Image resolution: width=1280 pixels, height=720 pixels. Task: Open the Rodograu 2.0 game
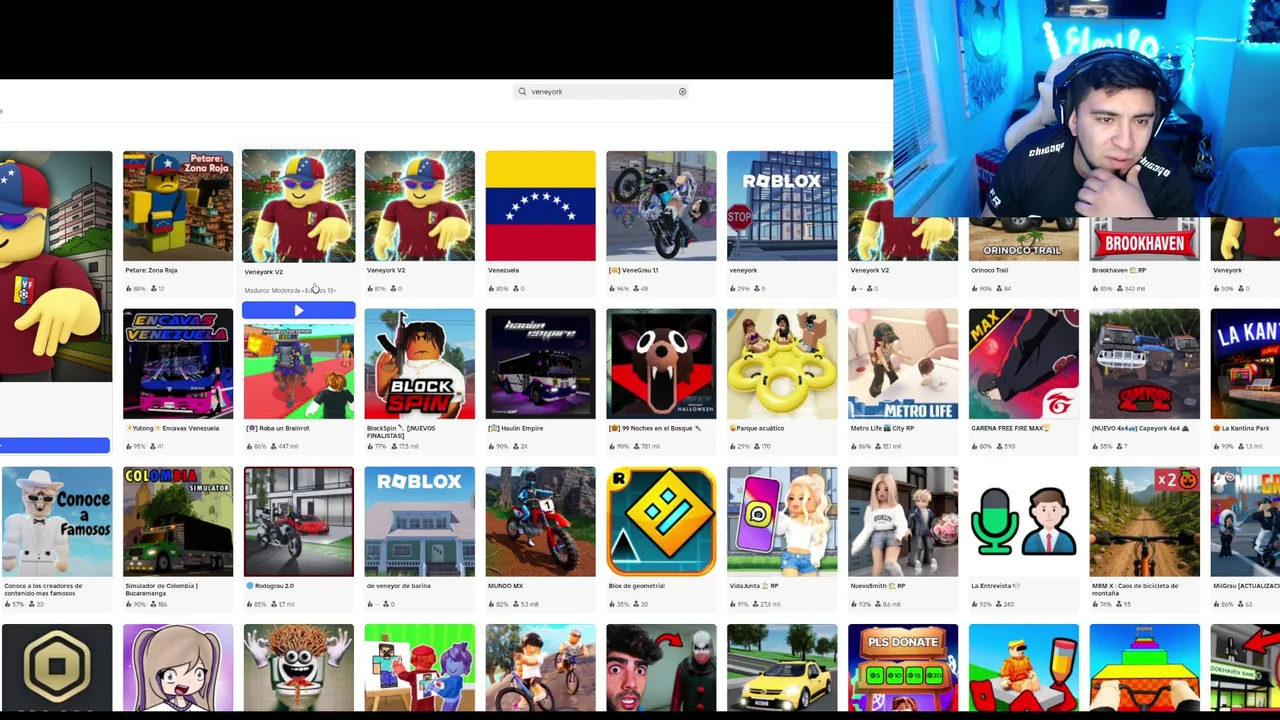[298, 522]
